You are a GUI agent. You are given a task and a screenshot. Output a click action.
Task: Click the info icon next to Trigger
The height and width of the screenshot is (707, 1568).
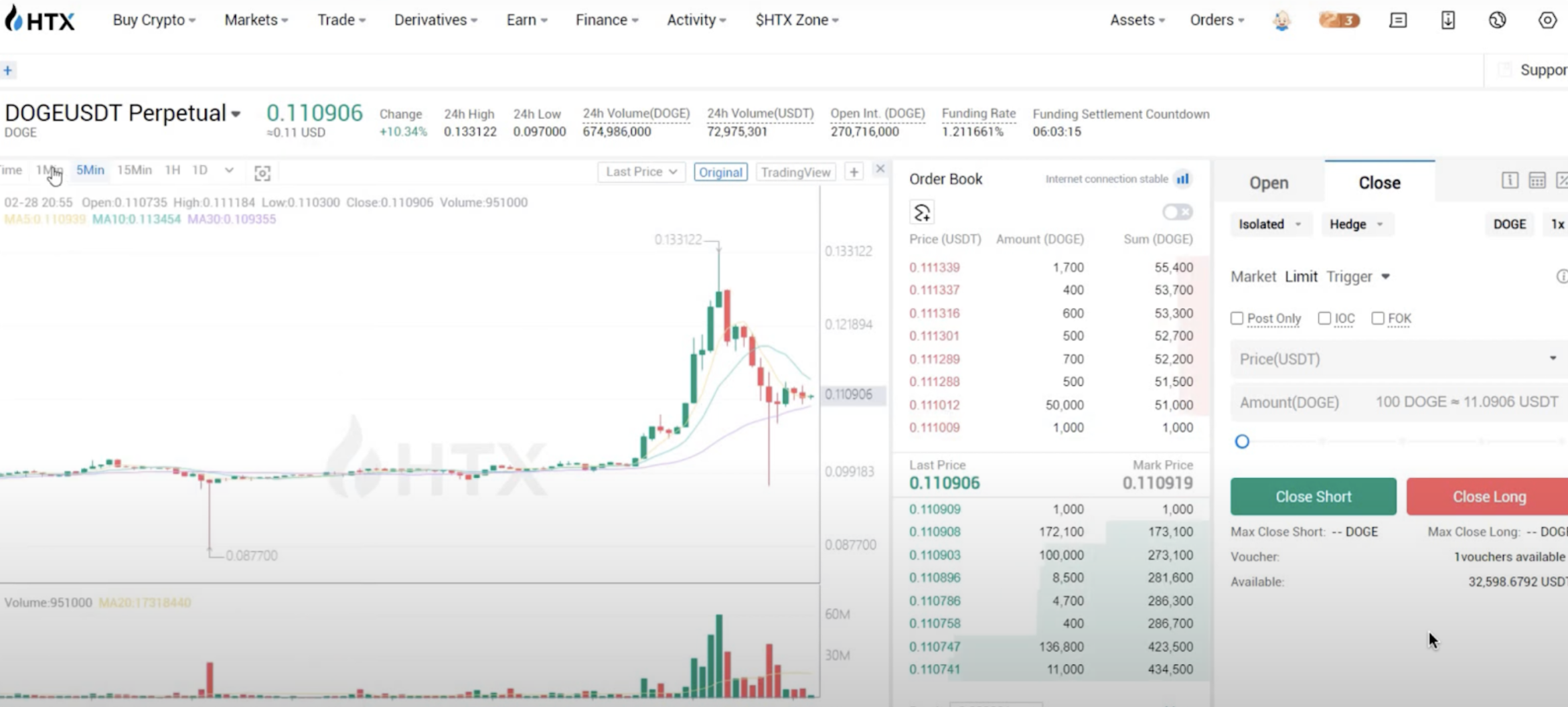click(x=1562, y=277)
